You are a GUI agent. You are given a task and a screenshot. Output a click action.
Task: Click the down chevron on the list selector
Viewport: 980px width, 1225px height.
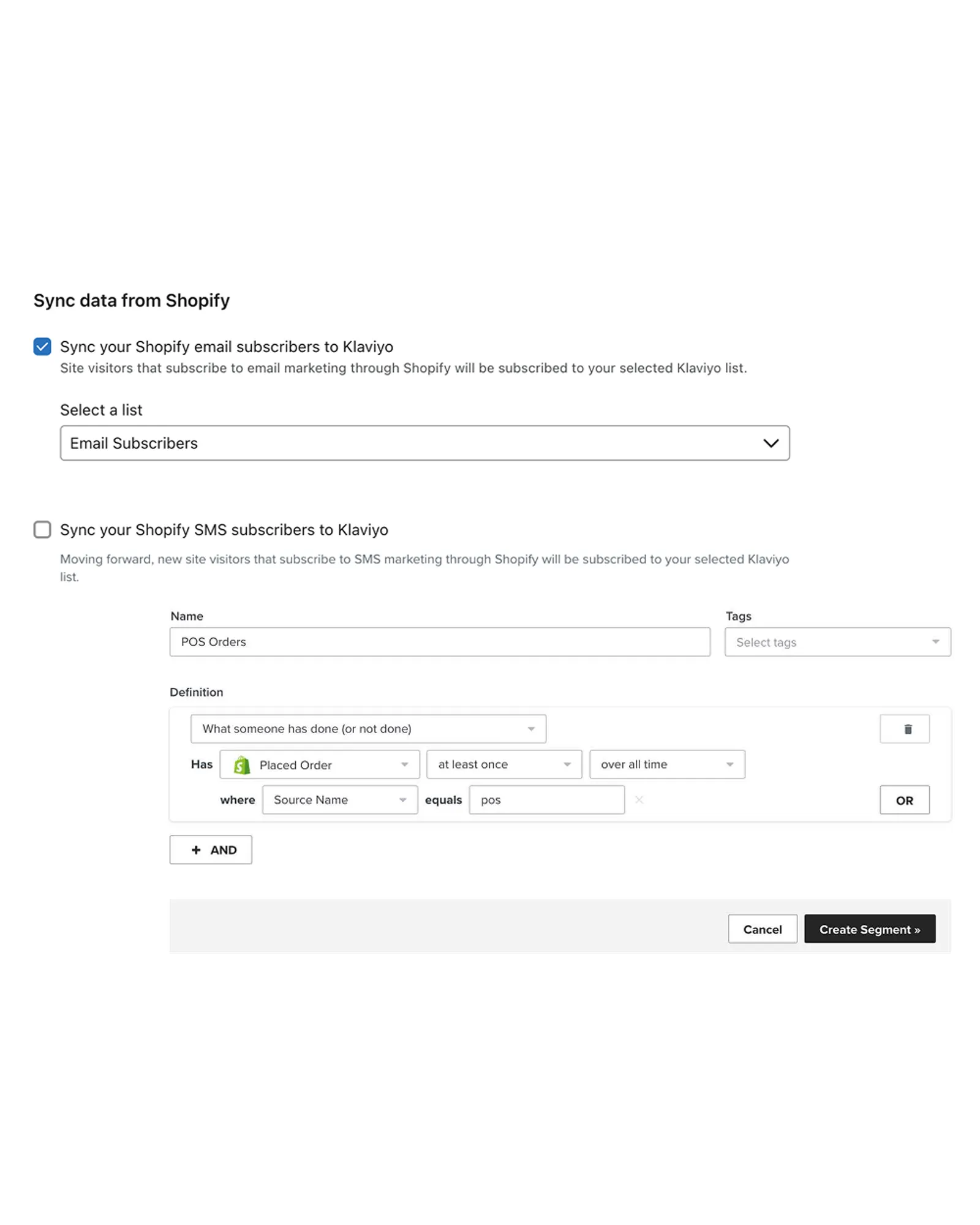point(771,442)
